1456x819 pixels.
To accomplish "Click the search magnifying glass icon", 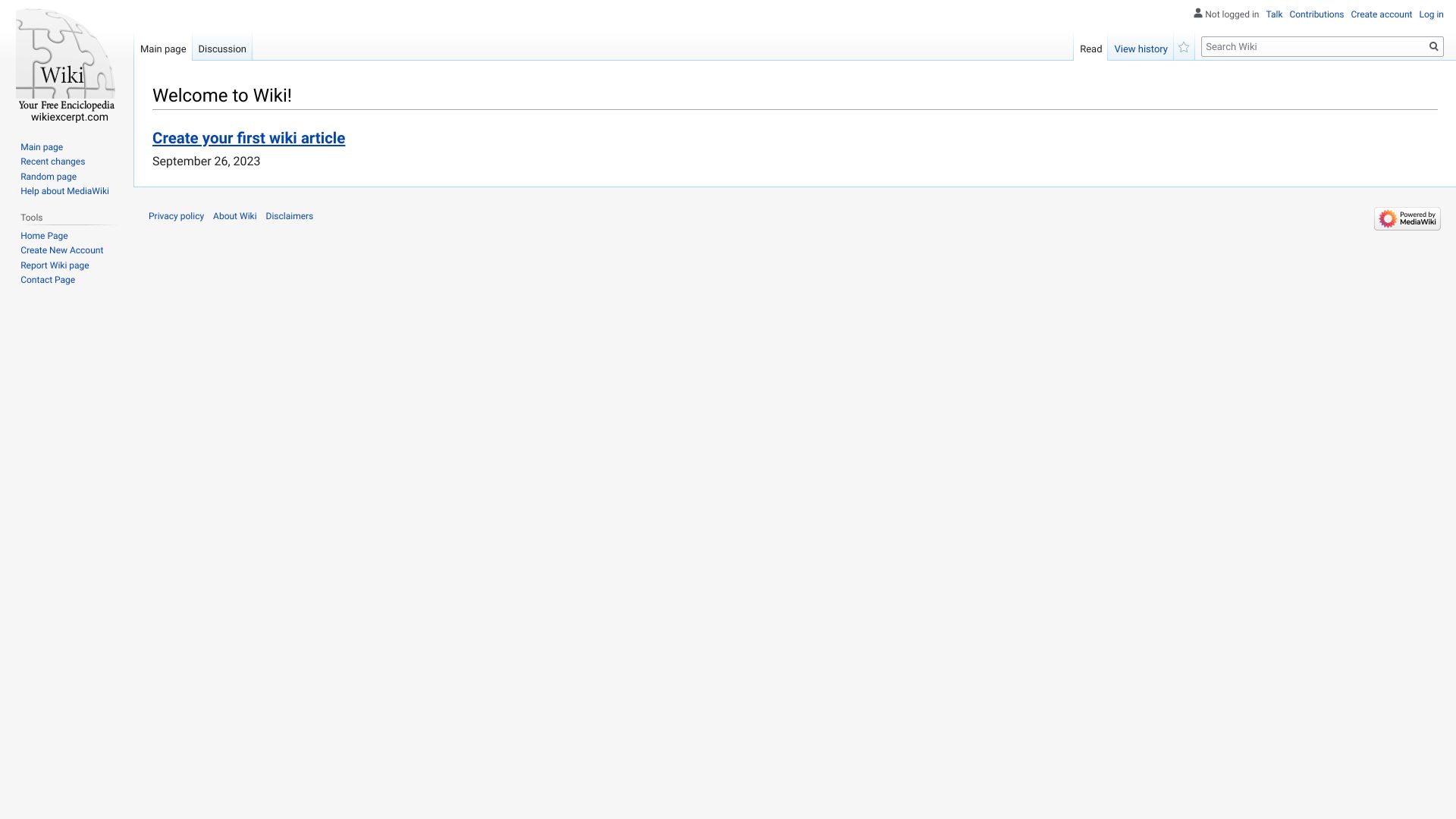I will (1433, 46).
